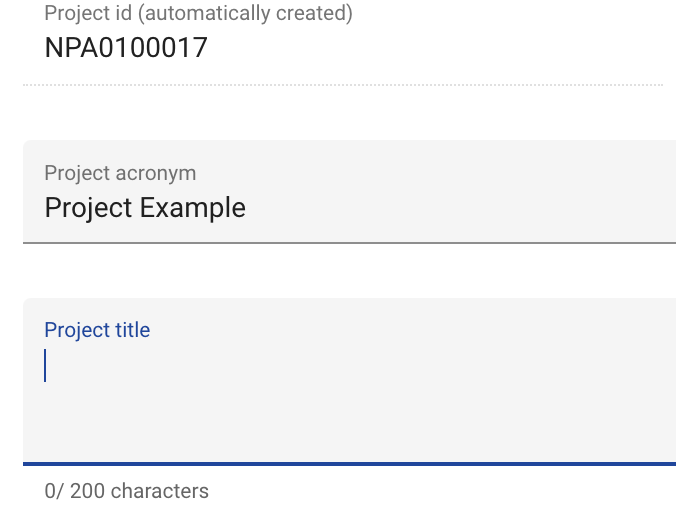
Task: Click the blinking text cursor in Project title
Action: pyautogui.click(x=45, y=366)
